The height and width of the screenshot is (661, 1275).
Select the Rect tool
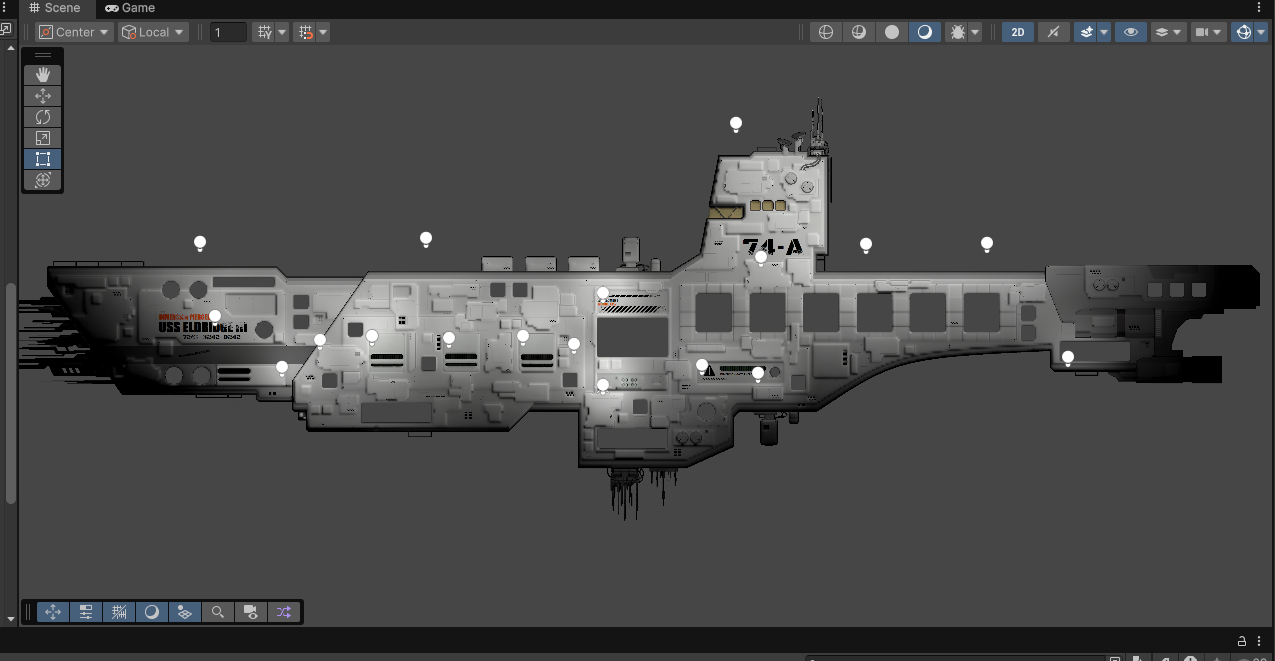[43, 159]
